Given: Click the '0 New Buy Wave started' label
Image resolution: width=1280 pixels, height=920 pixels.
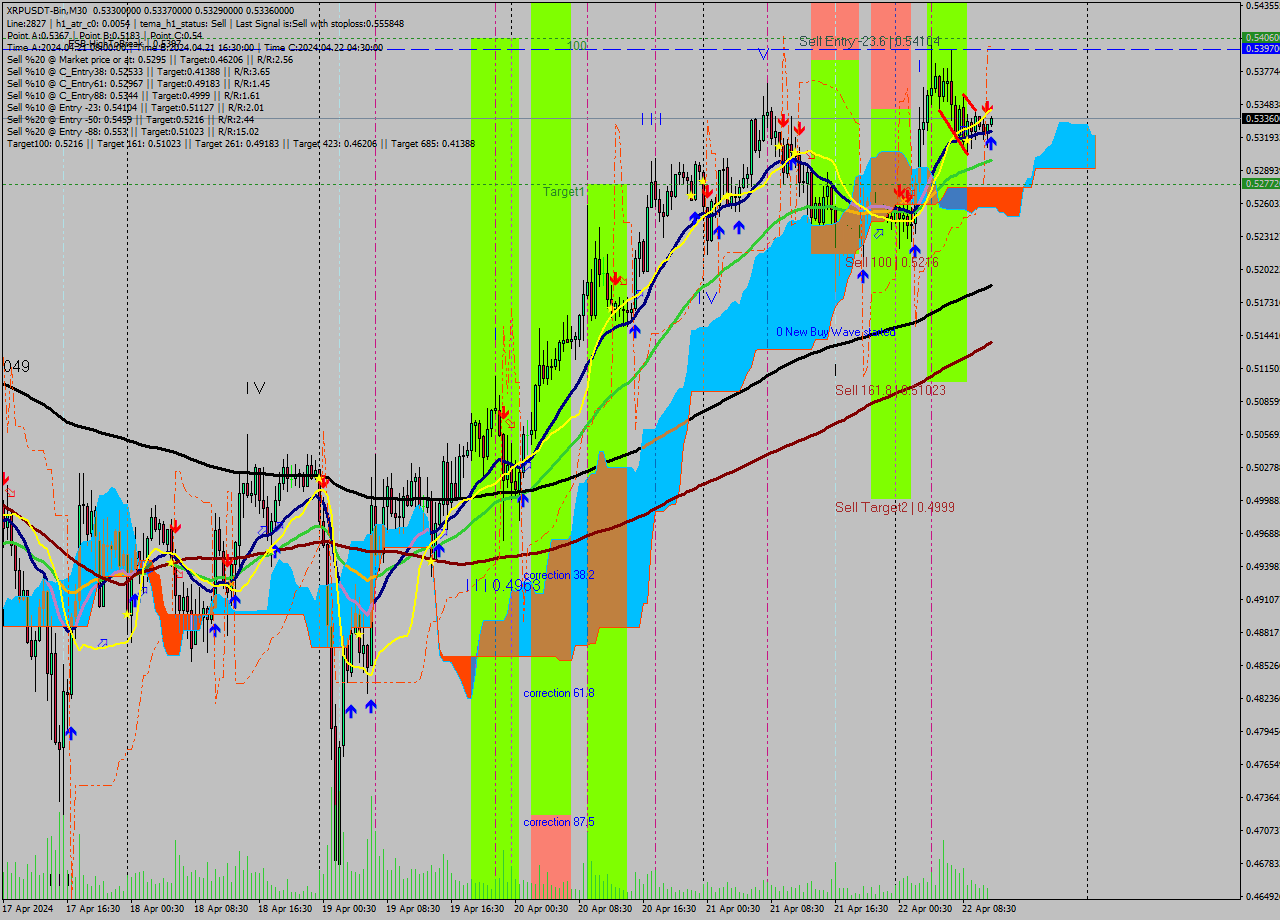Looking at the screenshot, I should (x=836, y=331).
